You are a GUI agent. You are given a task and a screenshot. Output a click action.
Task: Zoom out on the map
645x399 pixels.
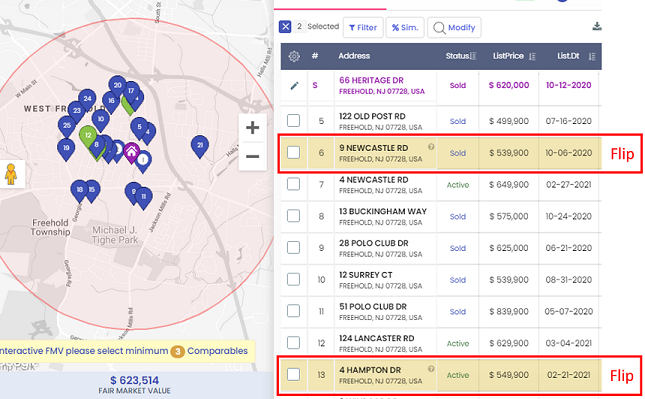(x=252, y=157)
